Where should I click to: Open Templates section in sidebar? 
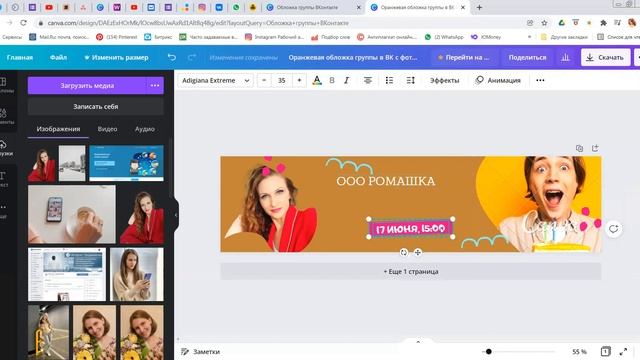[x=4, y=85]
